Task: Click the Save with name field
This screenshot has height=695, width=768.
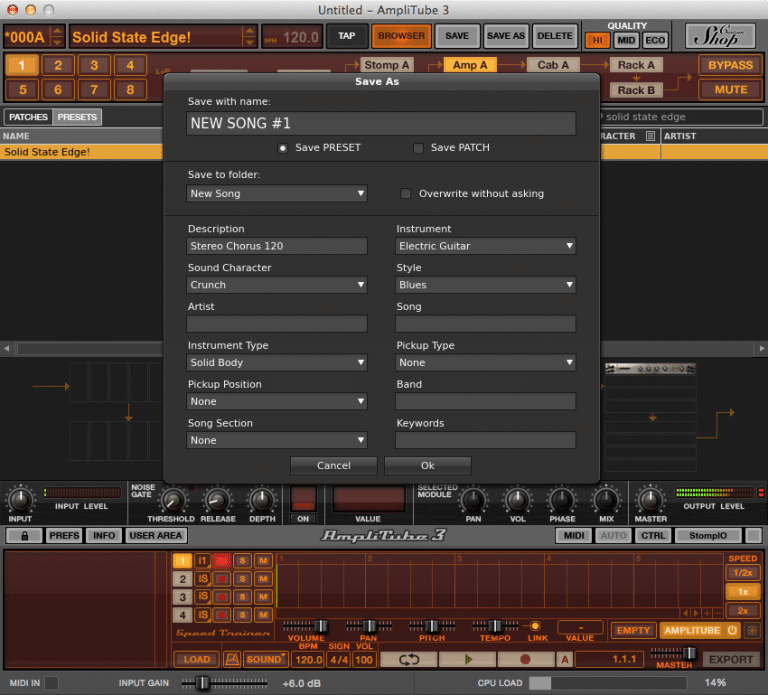Action: 381,123
